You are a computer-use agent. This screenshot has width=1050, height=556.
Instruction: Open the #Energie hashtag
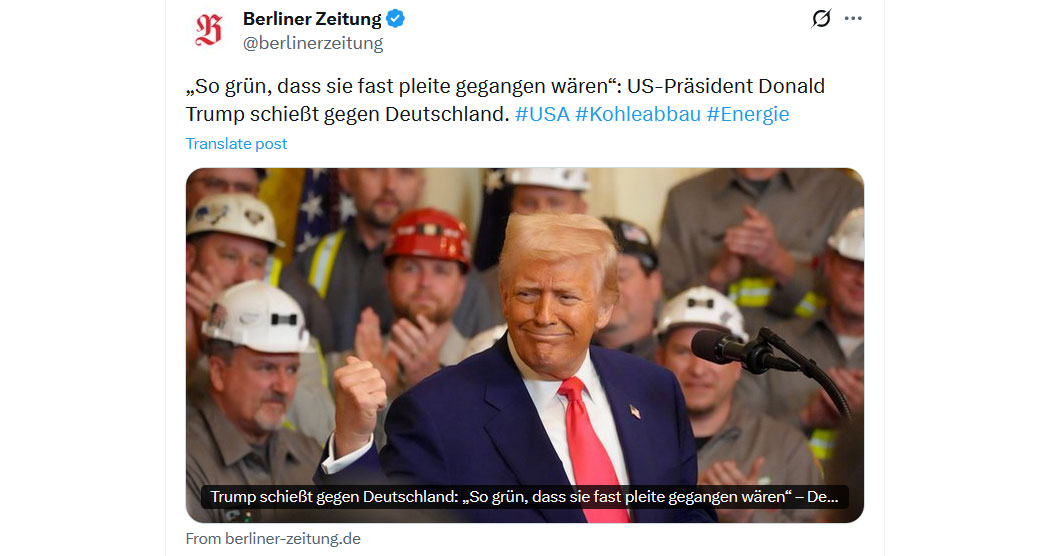click(x=748, y=114)
